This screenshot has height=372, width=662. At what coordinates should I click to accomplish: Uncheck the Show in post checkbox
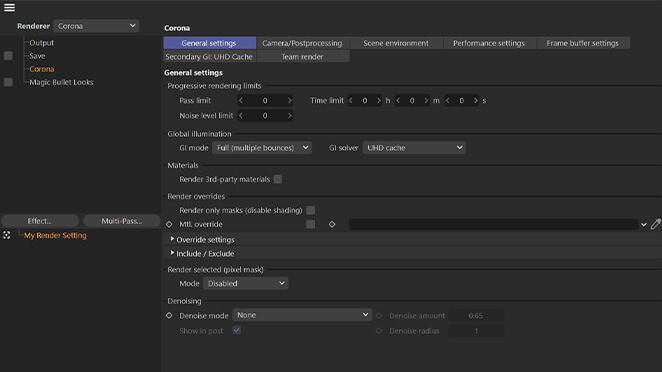237,330
